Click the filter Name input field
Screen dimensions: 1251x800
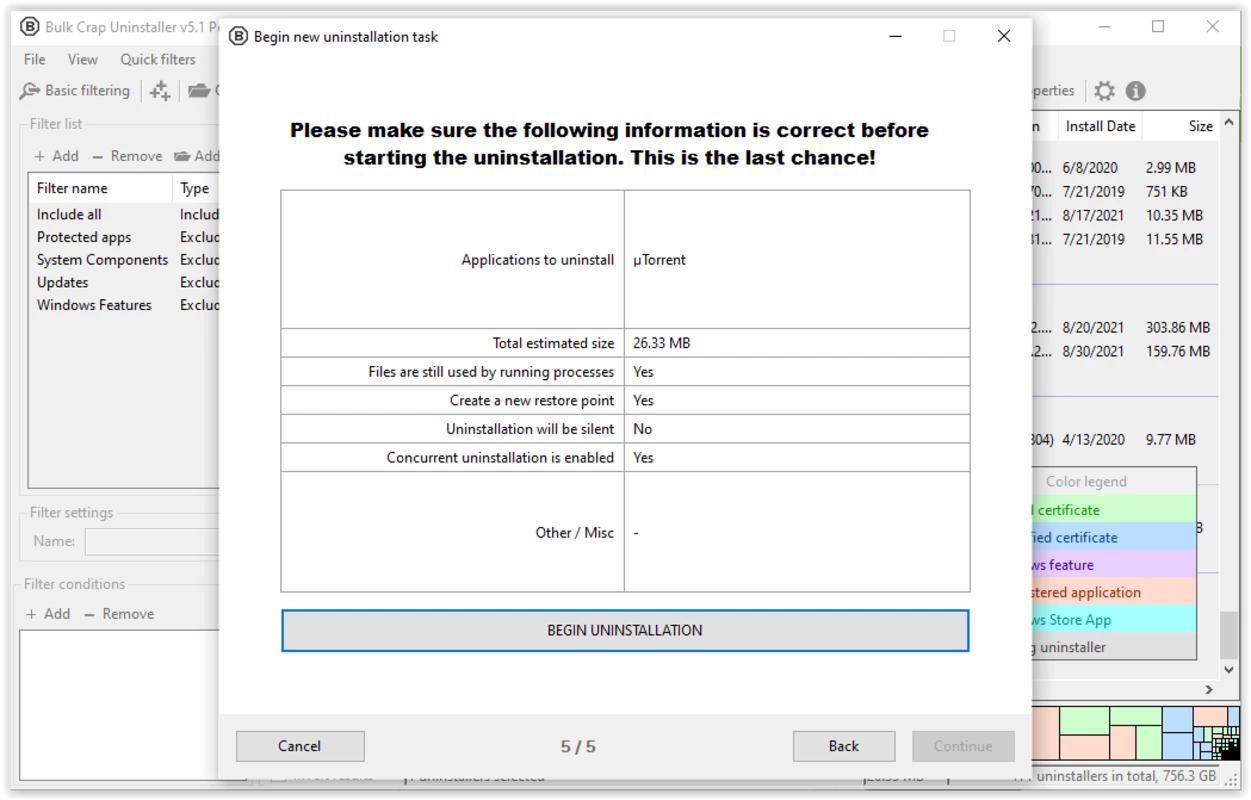point(152,542)
